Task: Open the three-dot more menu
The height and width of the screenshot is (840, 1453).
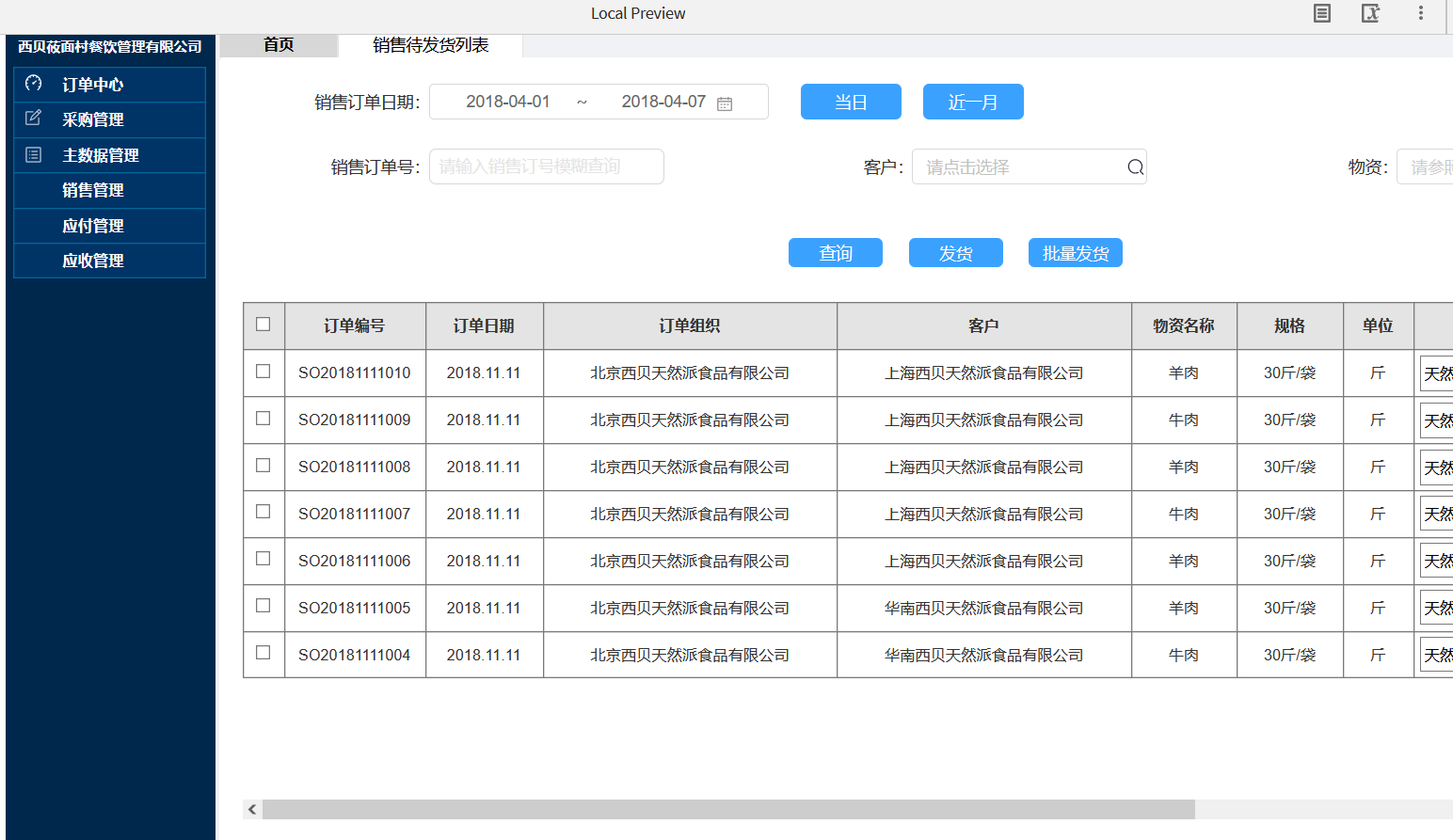Action: pyautogui.click(x=1421, y=13)
